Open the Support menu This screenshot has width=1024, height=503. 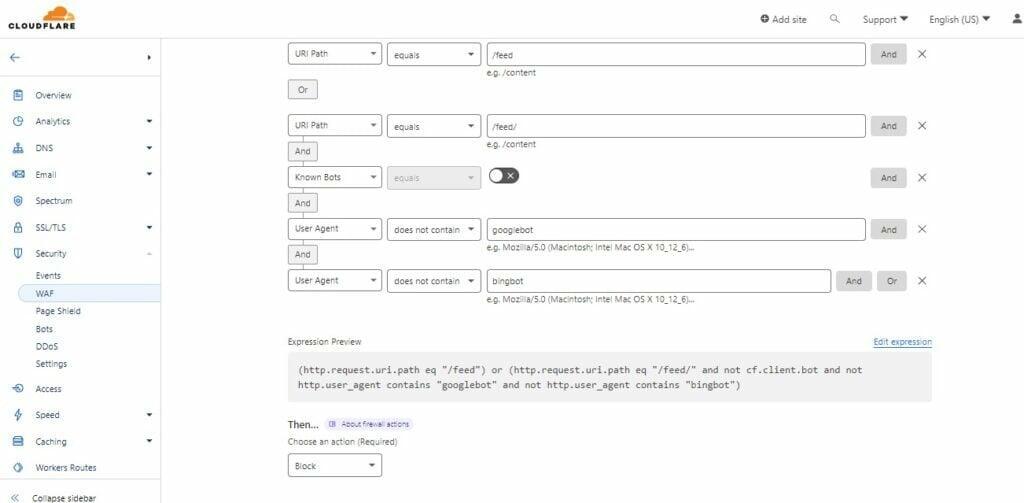coord(885,19)
